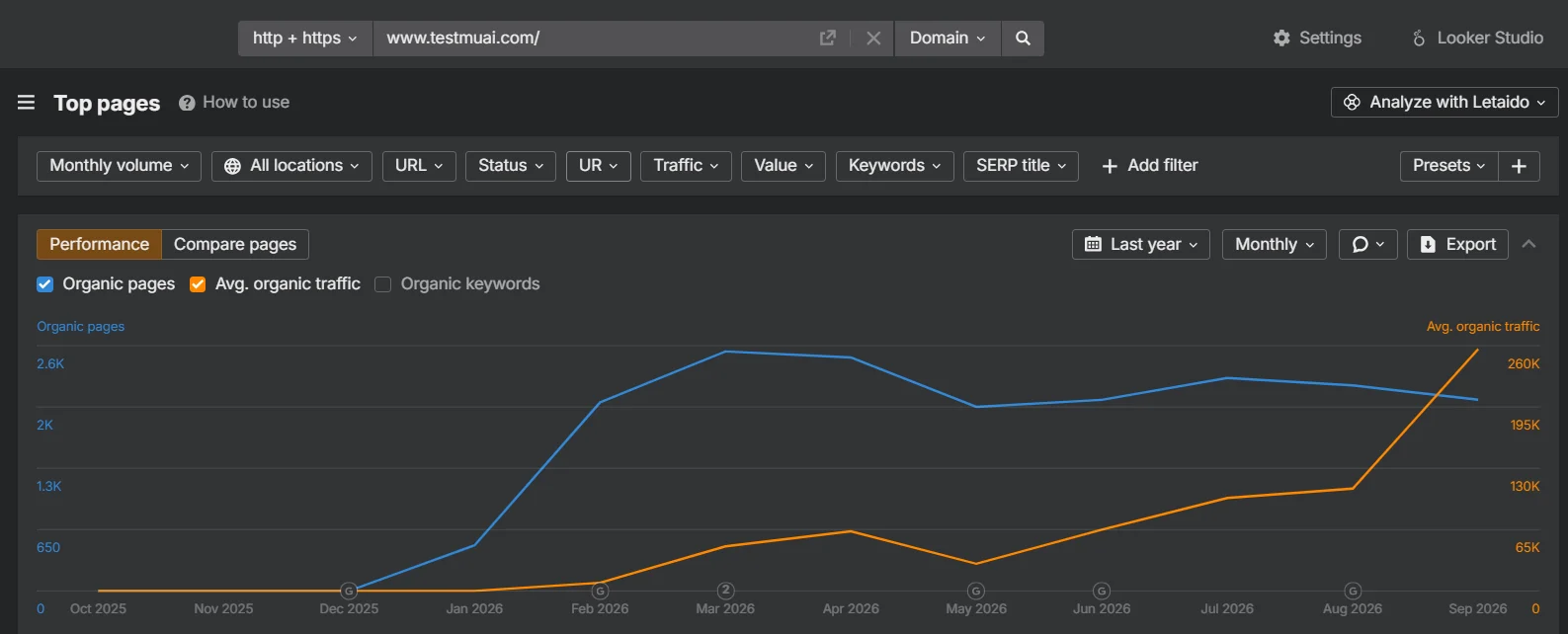Click the Google update marker at Feb 2026
Viewport: 1568px width, 634px height.
[600, 591]
